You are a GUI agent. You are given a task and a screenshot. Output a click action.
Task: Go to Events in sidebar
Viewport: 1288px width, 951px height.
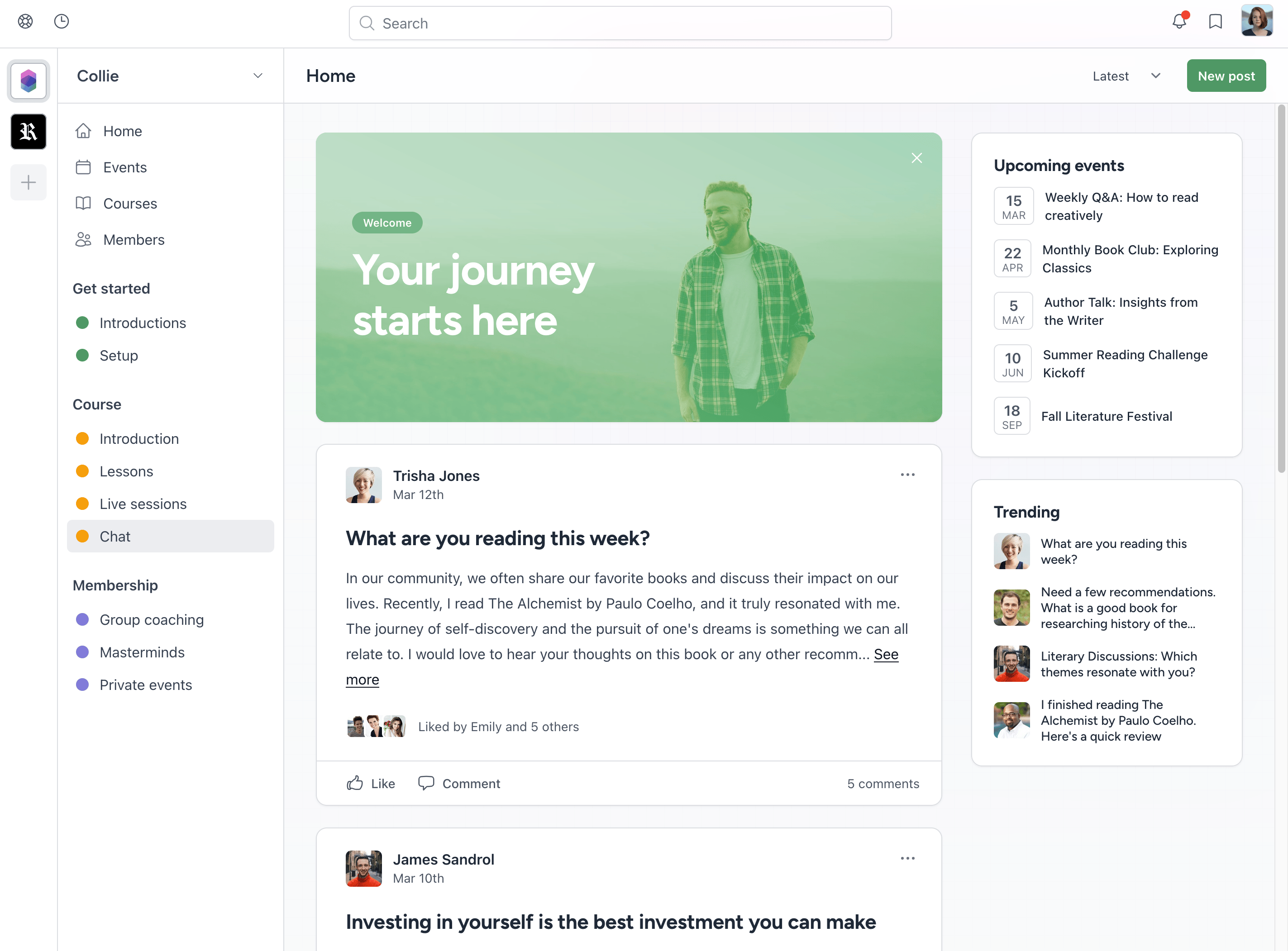pyautogui.click(x=124, y=167)
